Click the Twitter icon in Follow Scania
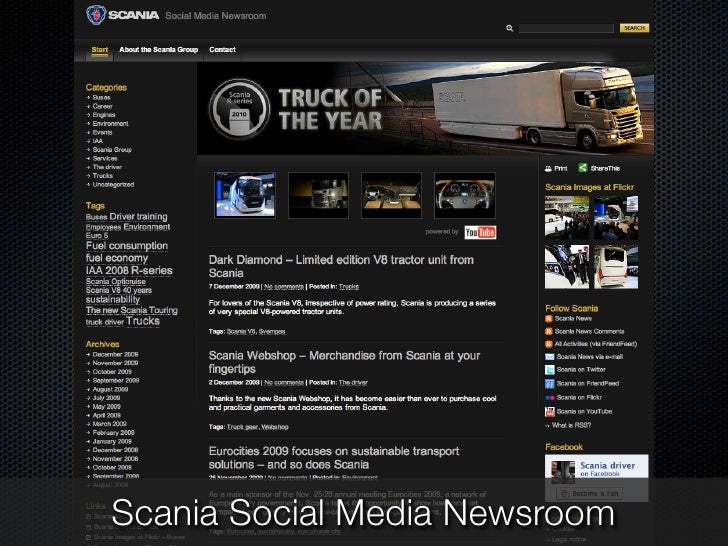728x546 pixels. click(x=550, y=370)
